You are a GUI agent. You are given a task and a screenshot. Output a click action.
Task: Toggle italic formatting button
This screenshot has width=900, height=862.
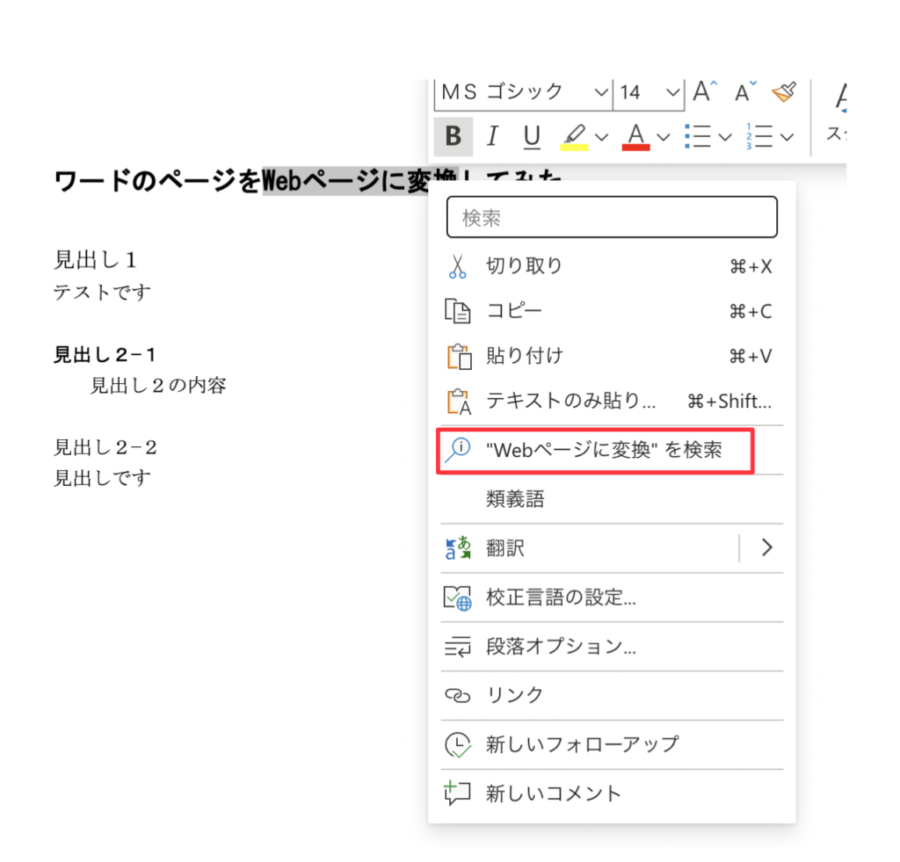pos(492,137)
